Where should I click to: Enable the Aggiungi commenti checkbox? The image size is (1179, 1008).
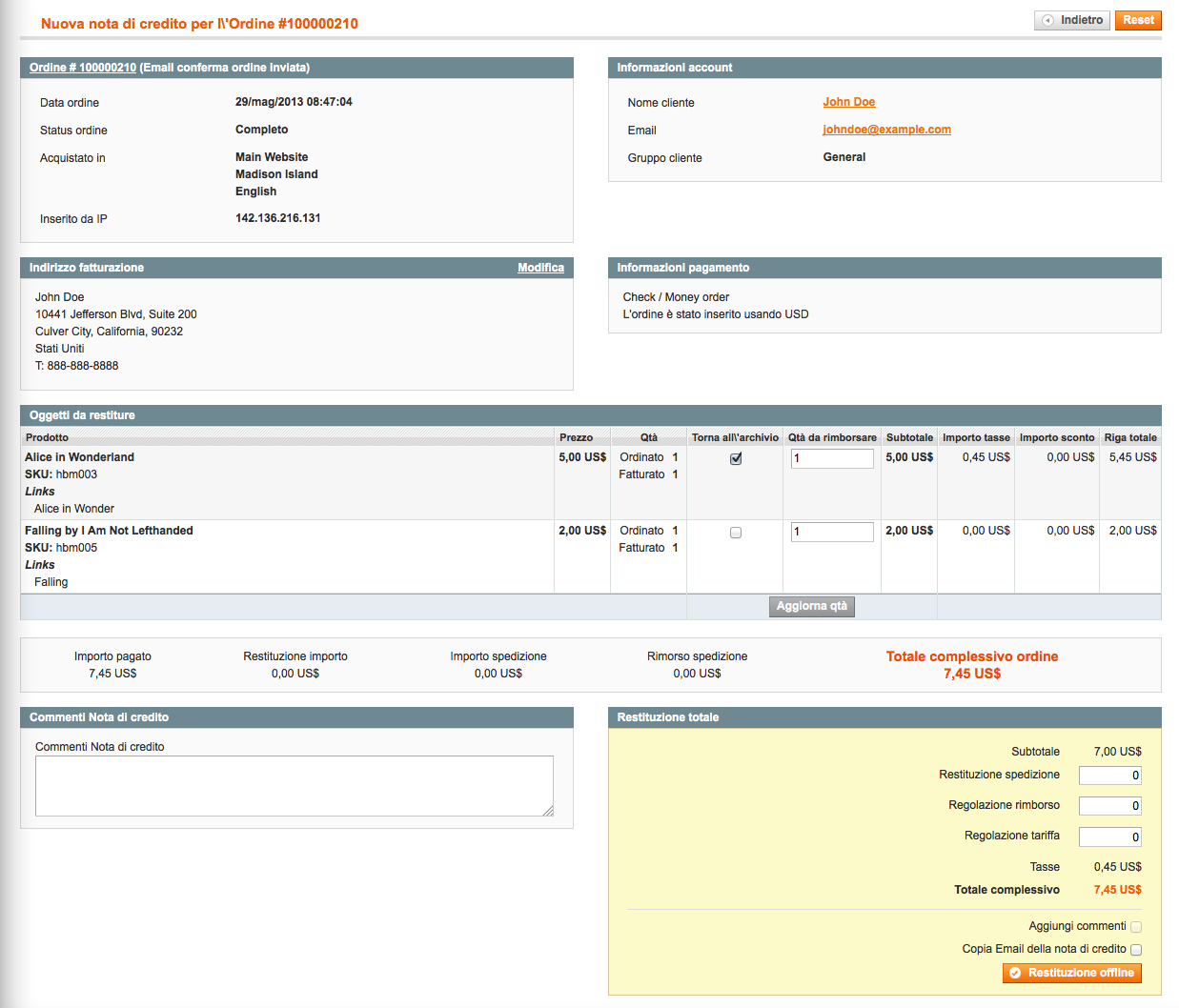click(x=1136, y=926)
